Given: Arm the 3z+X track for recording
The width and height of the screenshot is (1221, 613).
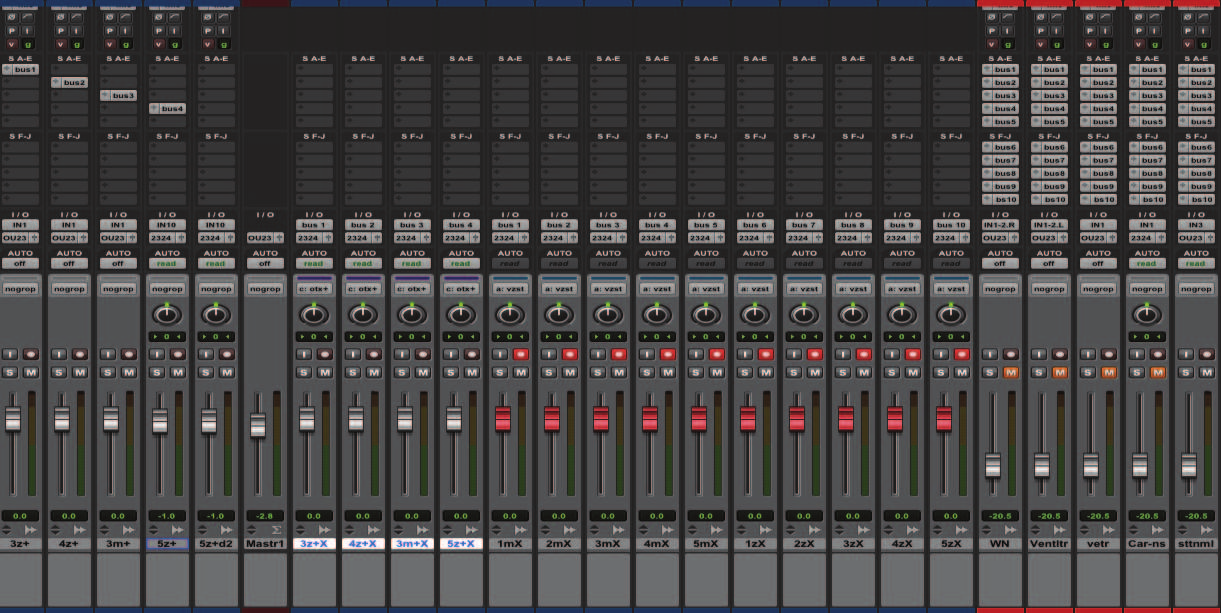Looking at the screenshot, I should 324,354.
